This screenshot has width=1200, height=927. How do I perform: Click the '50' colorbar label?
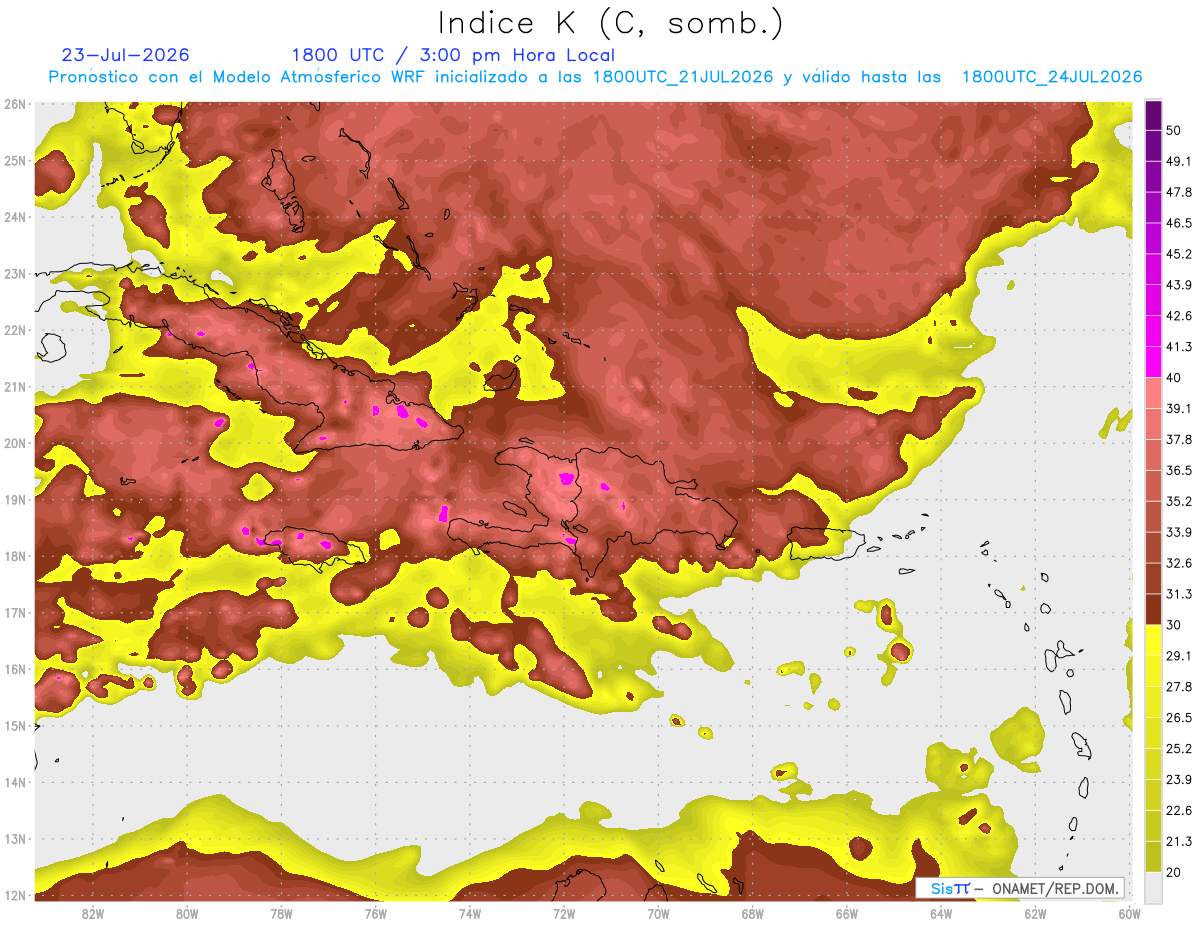click(1175, 130)
